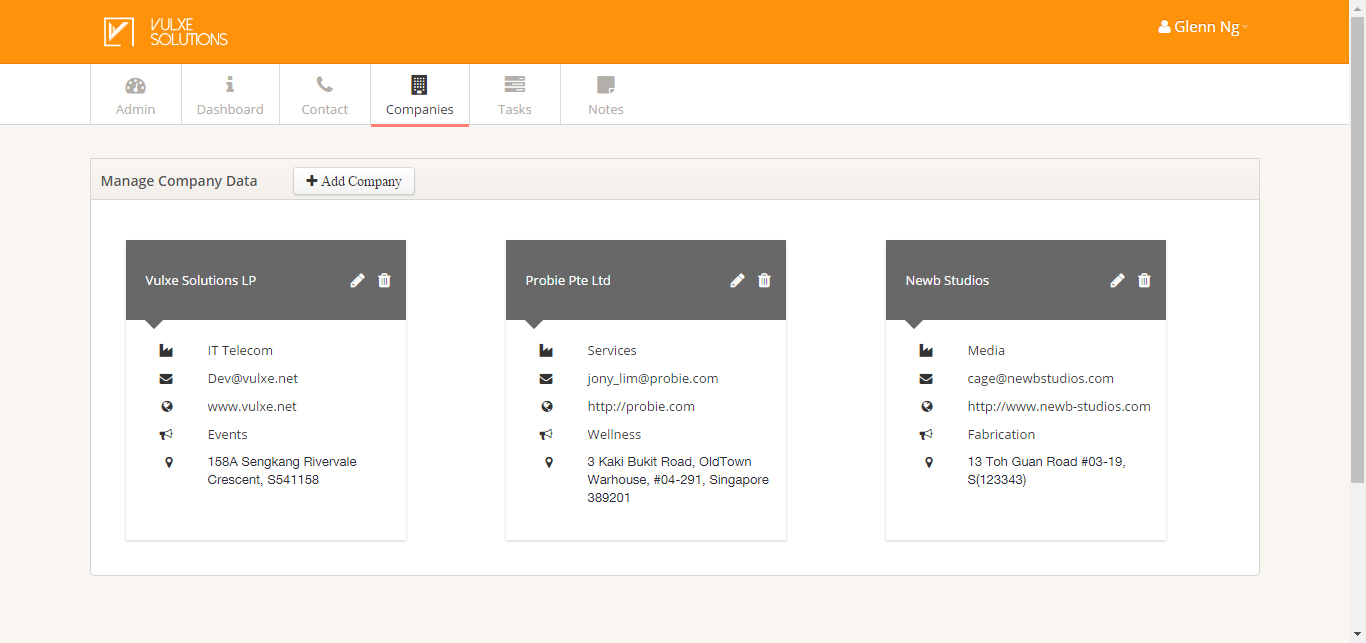
Task: Click the Add Company button
Action: pos(354,181)
